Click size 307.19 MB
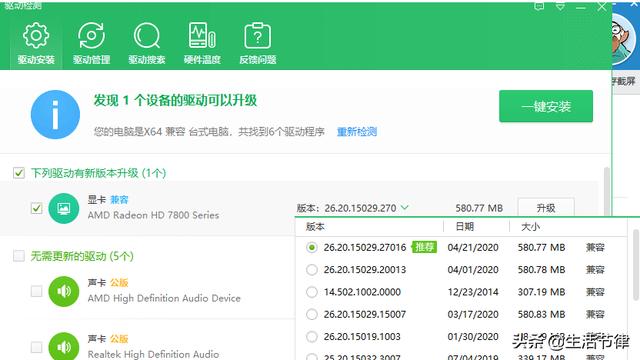 point(542,292)
